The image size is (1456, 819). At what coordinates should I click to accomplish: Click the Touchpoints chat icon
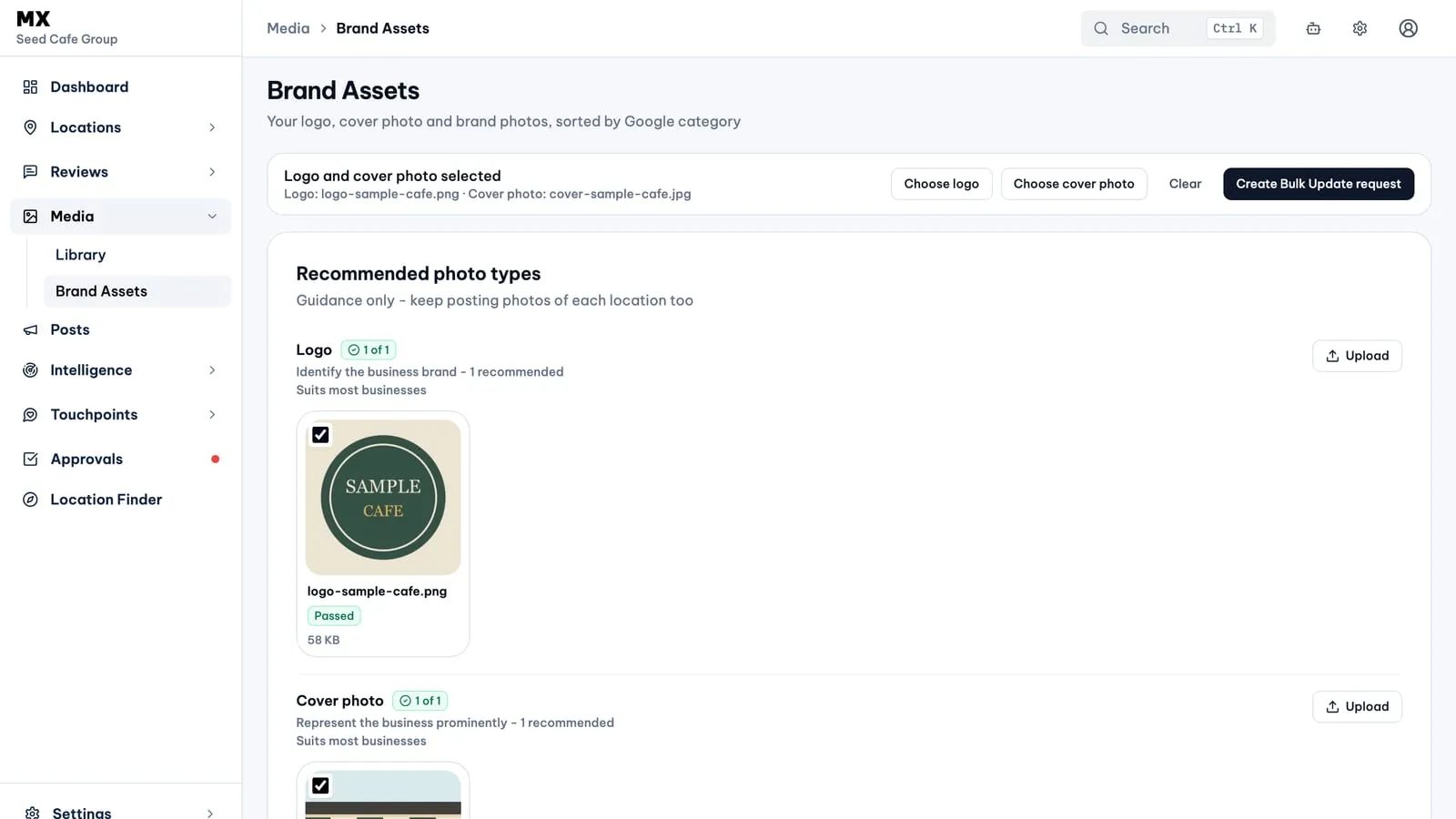pyautogui.click(x=30, y=415)
